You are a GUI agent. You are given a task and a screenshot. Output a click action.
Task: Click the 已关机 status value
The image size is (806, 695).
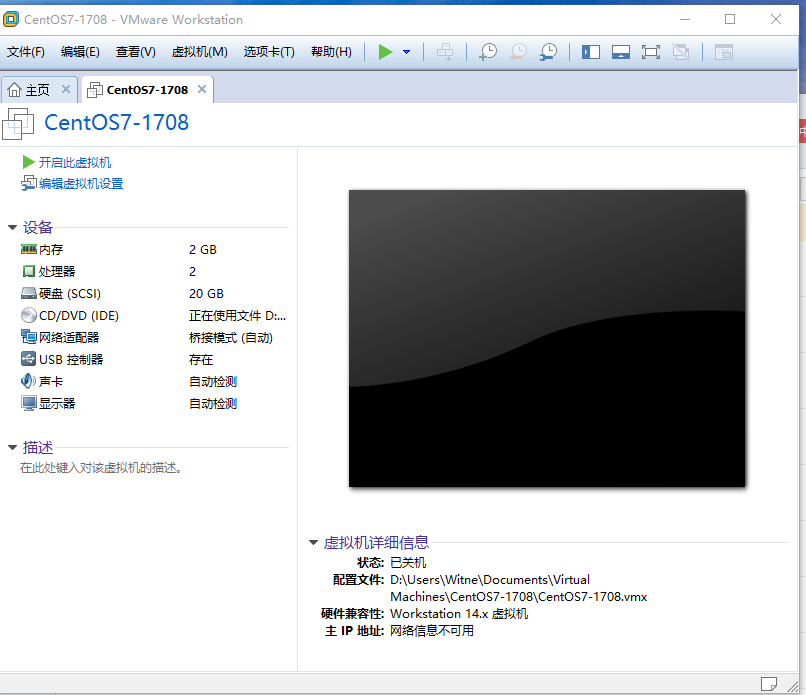[x=408, y=563]
